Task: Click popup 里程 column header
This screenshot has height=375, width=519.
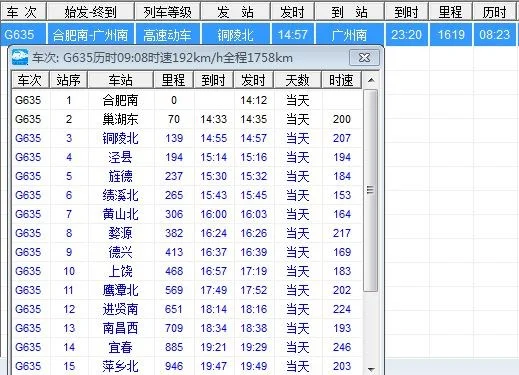Action: (x=174, y=80)
